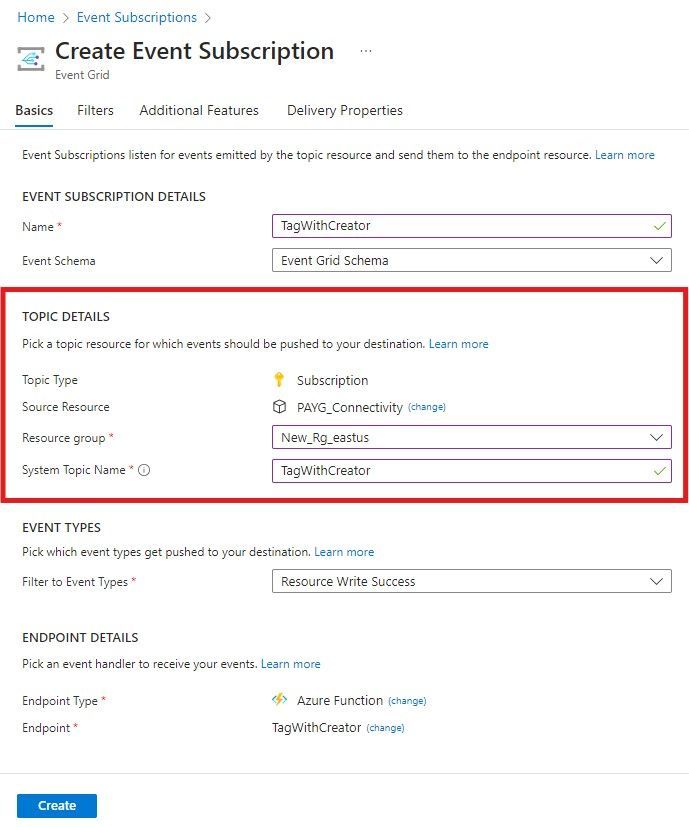Open the Additional Features tab
Viewport: 689px width, 827px height.
pyautogui.click(x=199, y=110)
